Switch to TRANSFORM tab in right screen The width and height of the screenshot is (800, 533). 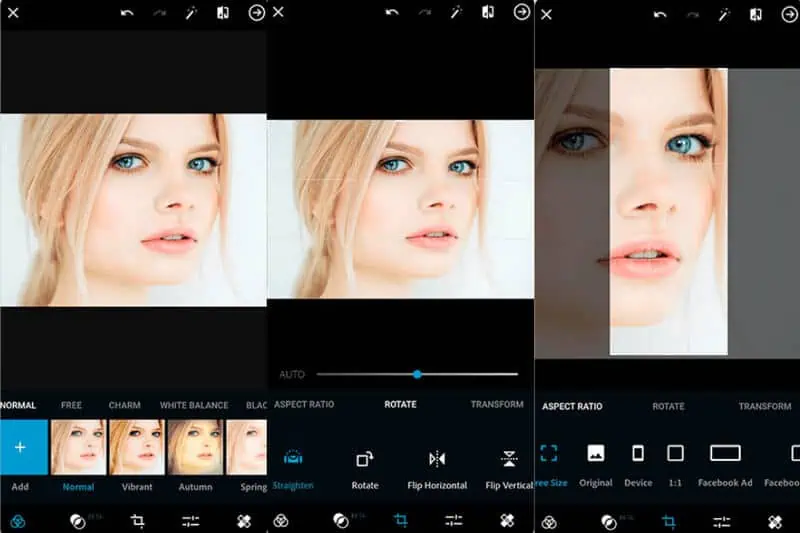point(765,407)
